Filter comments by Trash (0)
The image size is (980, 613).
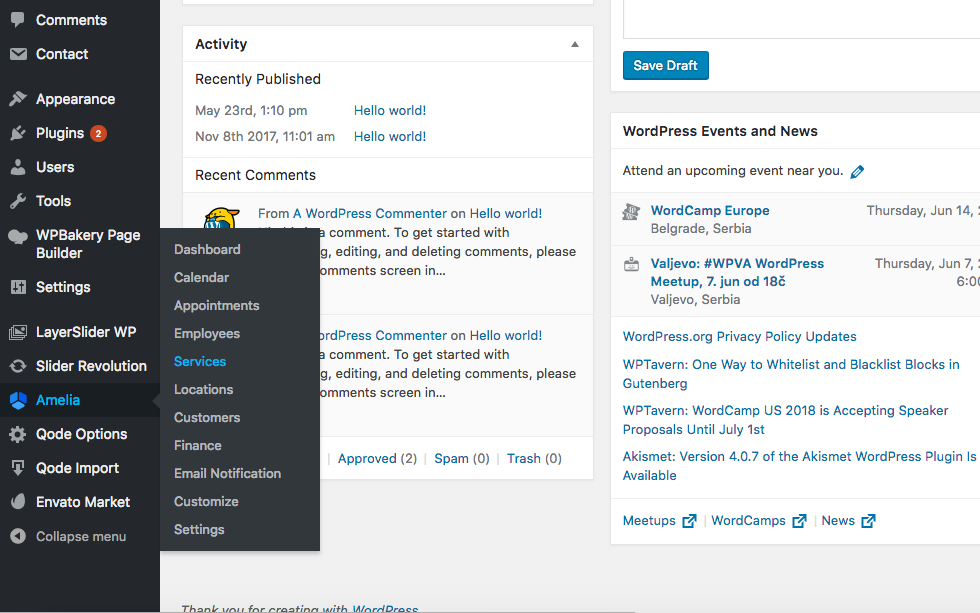(x=534, y=459)
